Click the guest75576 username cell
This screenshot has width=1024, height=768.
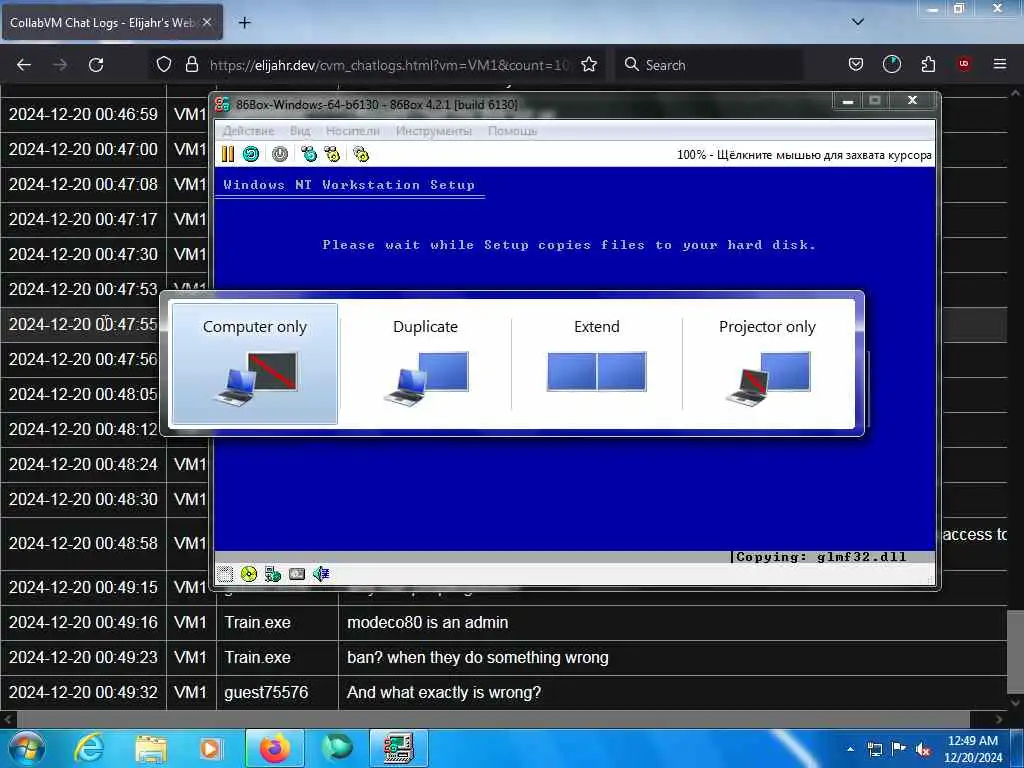coord(277,692)
